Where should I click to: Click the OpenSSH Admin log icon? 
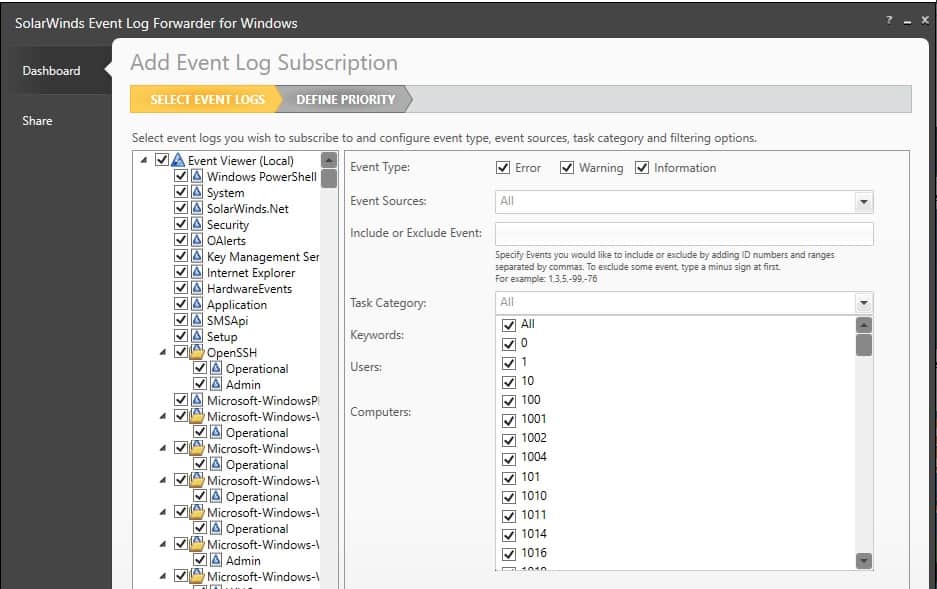216,384
